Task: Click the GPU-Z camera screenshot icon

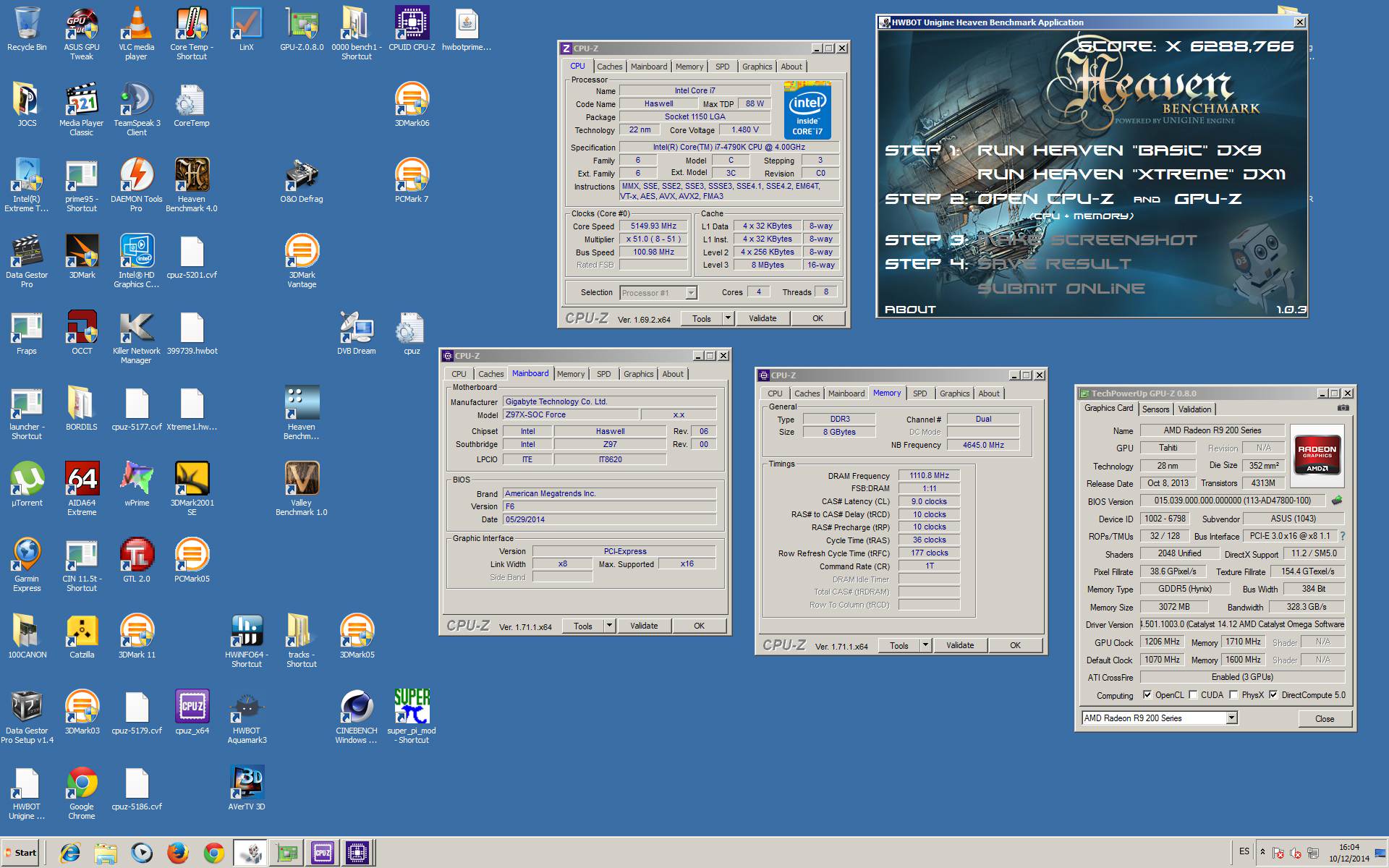Action: (x=1343, y=408)
